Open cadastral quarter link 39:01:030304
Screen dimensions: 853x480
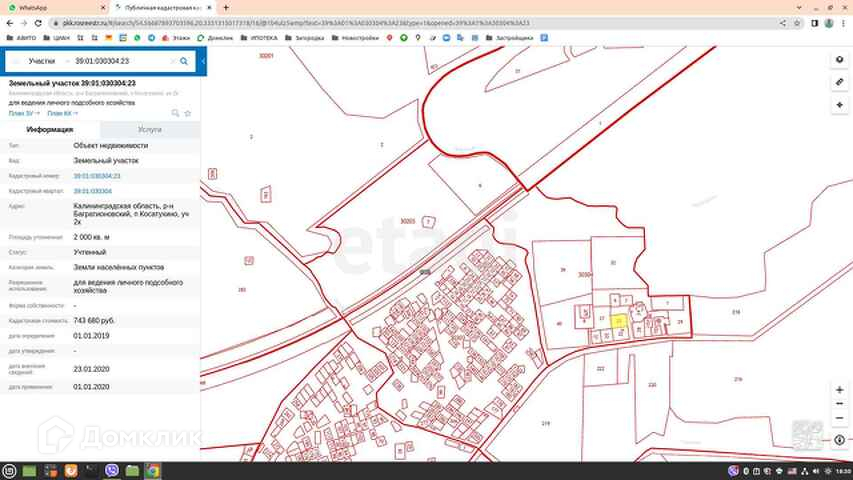pos(92,191)
